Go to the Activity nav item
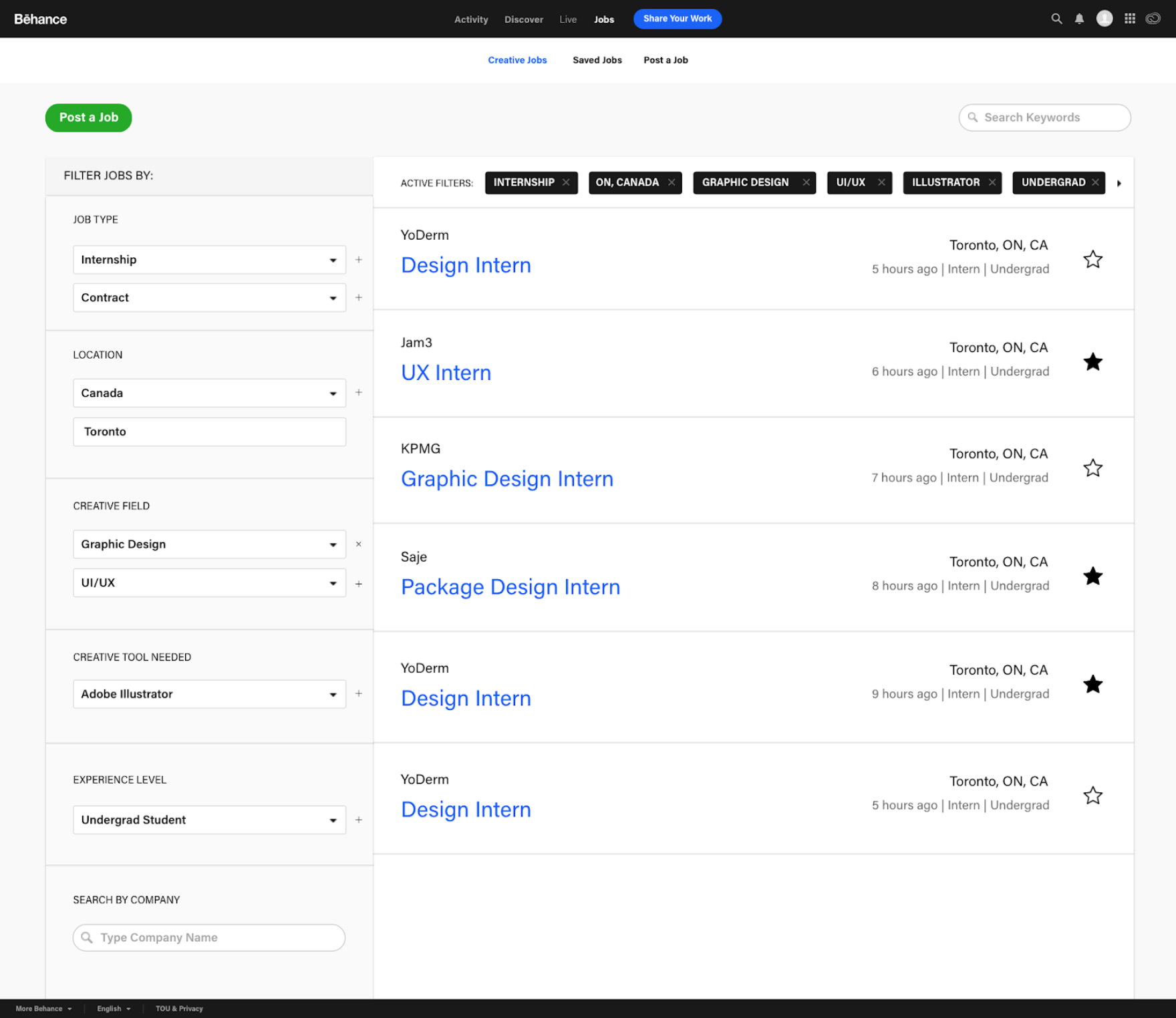This screenshot has height=1018, width=1176. 471,19
